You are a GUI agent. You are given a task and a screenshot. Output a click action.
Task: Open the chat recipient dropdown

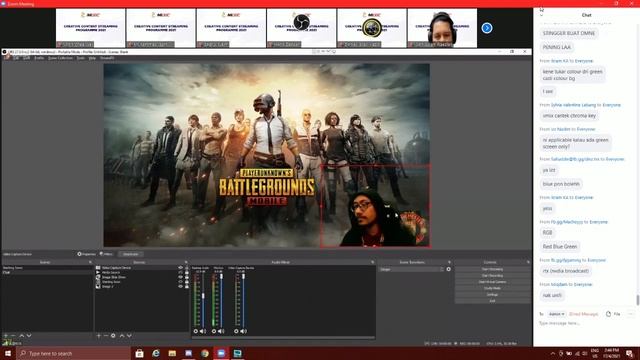point(557,314)
